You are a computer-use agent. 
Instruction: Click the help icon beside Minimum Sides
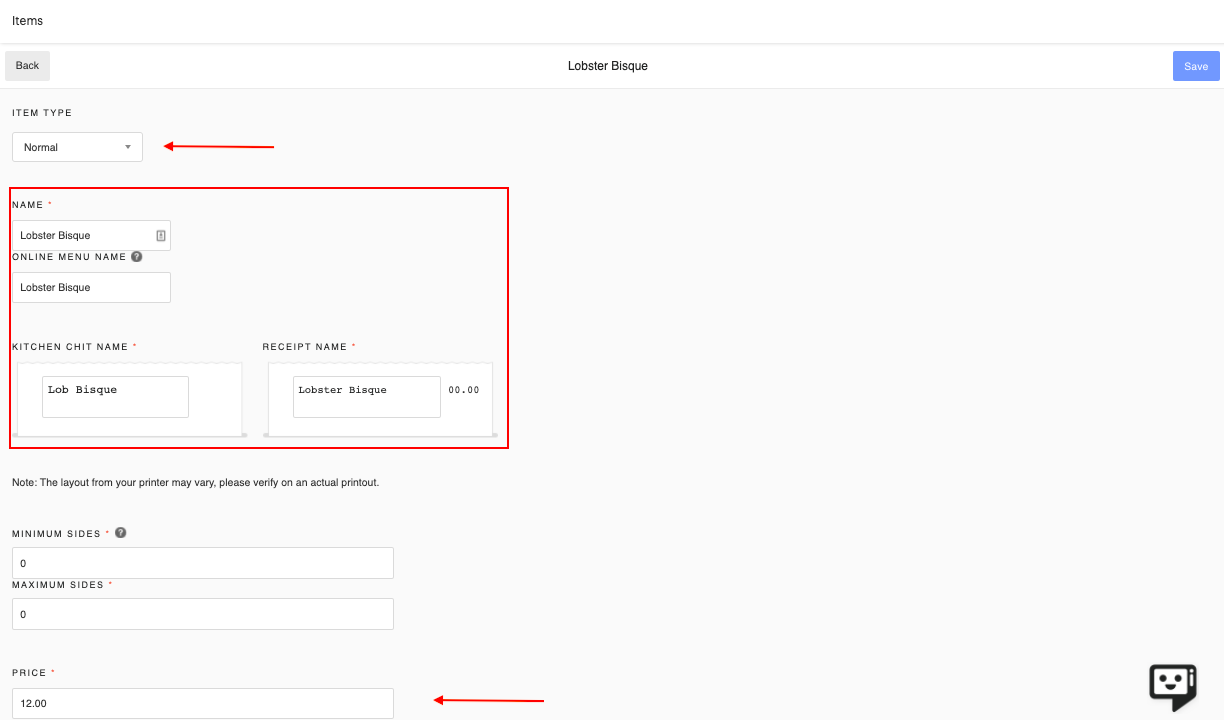point(120,532)
